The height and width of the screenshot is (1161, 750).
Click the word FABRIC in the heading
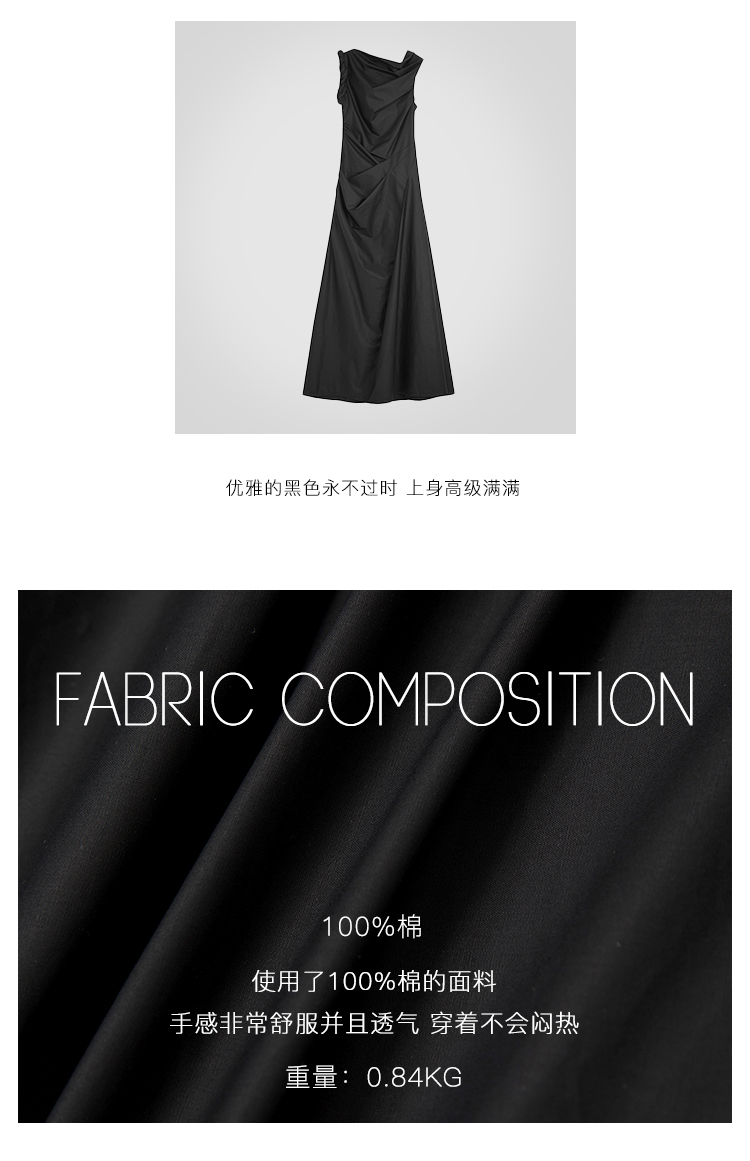(x=155, y=700)
